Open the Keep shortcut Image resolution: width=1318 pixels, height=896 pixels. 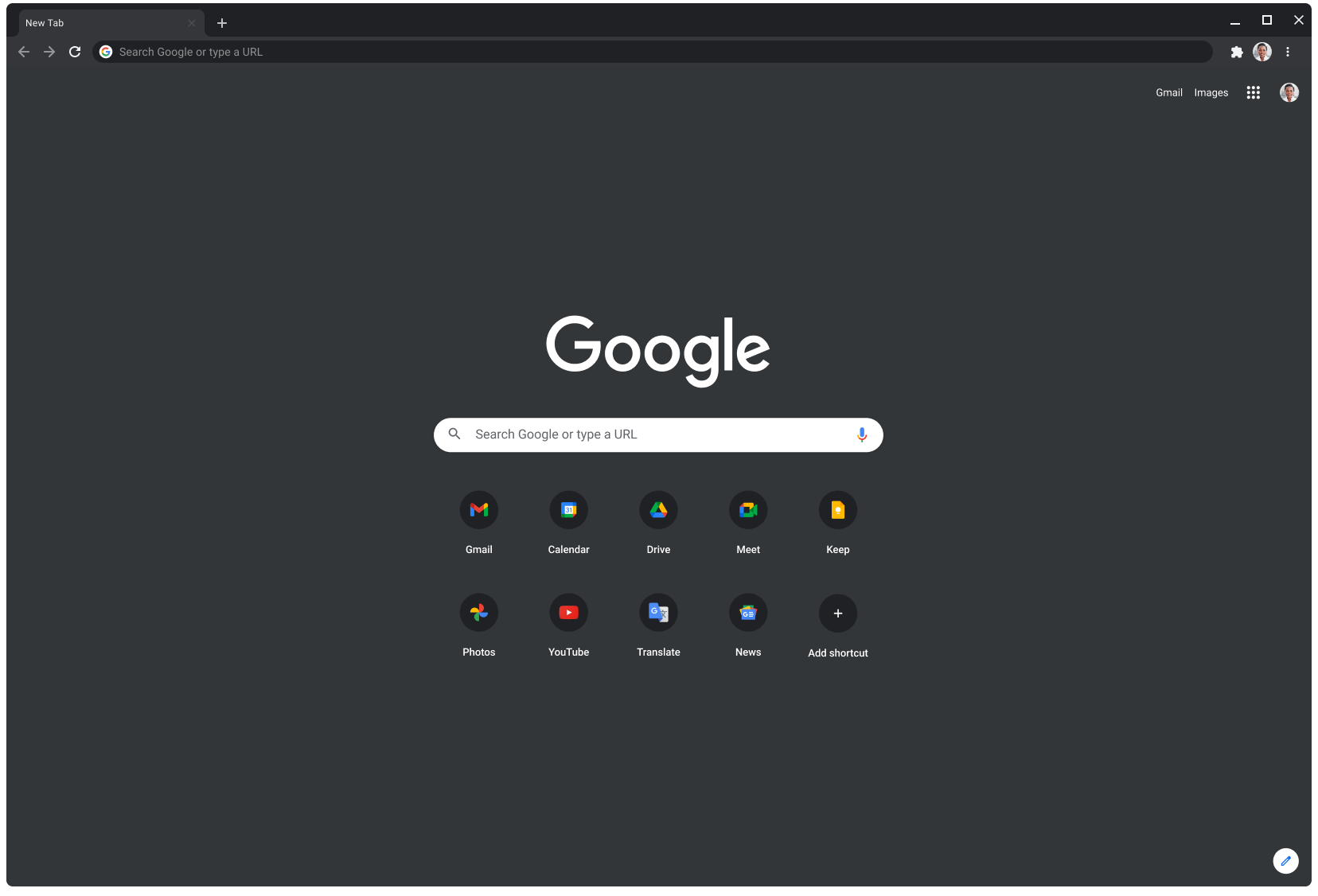pyautogui.click(x=837, y=510)
